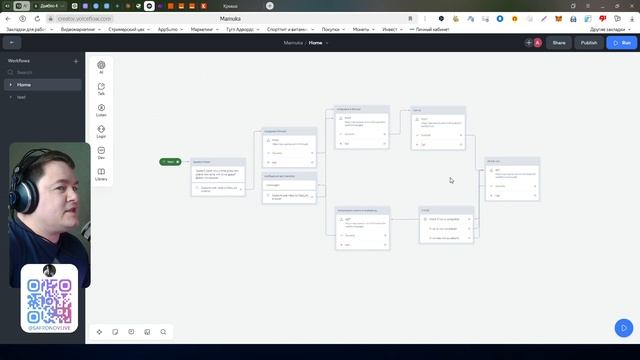The height and width of the screenshot is (360, 640).
Task: Open the AI steps palette
Action: 101,67
